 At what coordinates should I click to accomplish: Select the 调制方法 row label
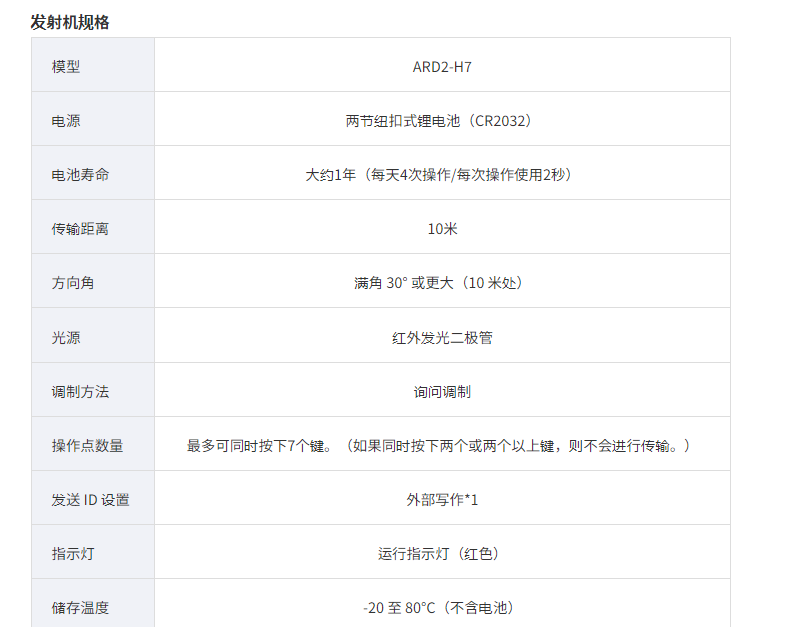[80, 391]
